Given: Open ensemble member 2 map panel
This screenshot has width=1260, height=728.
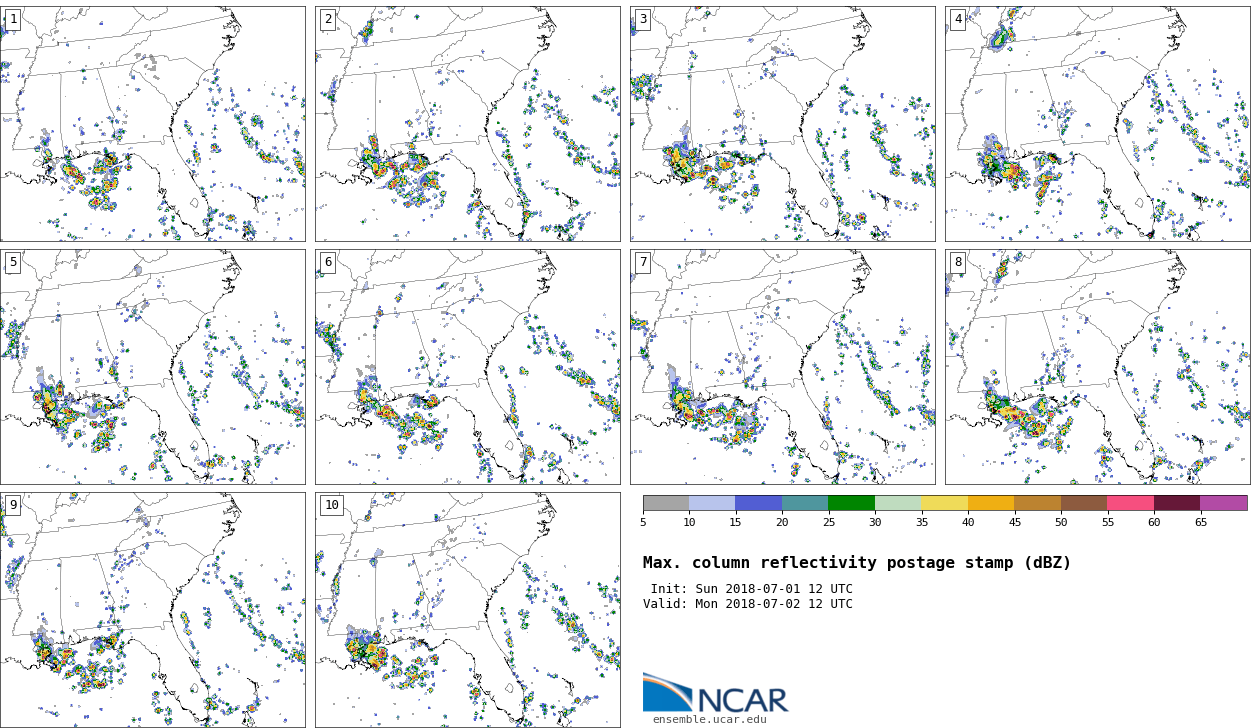Looking at the screenshot, I should pos(468,124).
